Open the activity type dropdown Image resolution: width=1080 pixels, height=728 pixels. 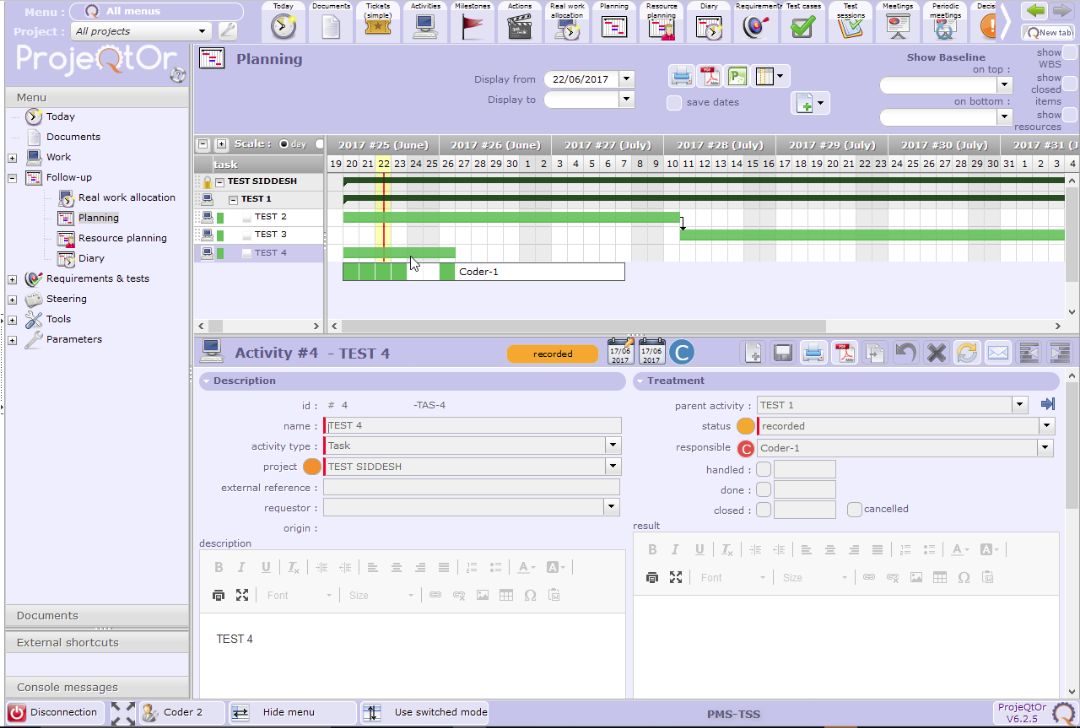612,446
